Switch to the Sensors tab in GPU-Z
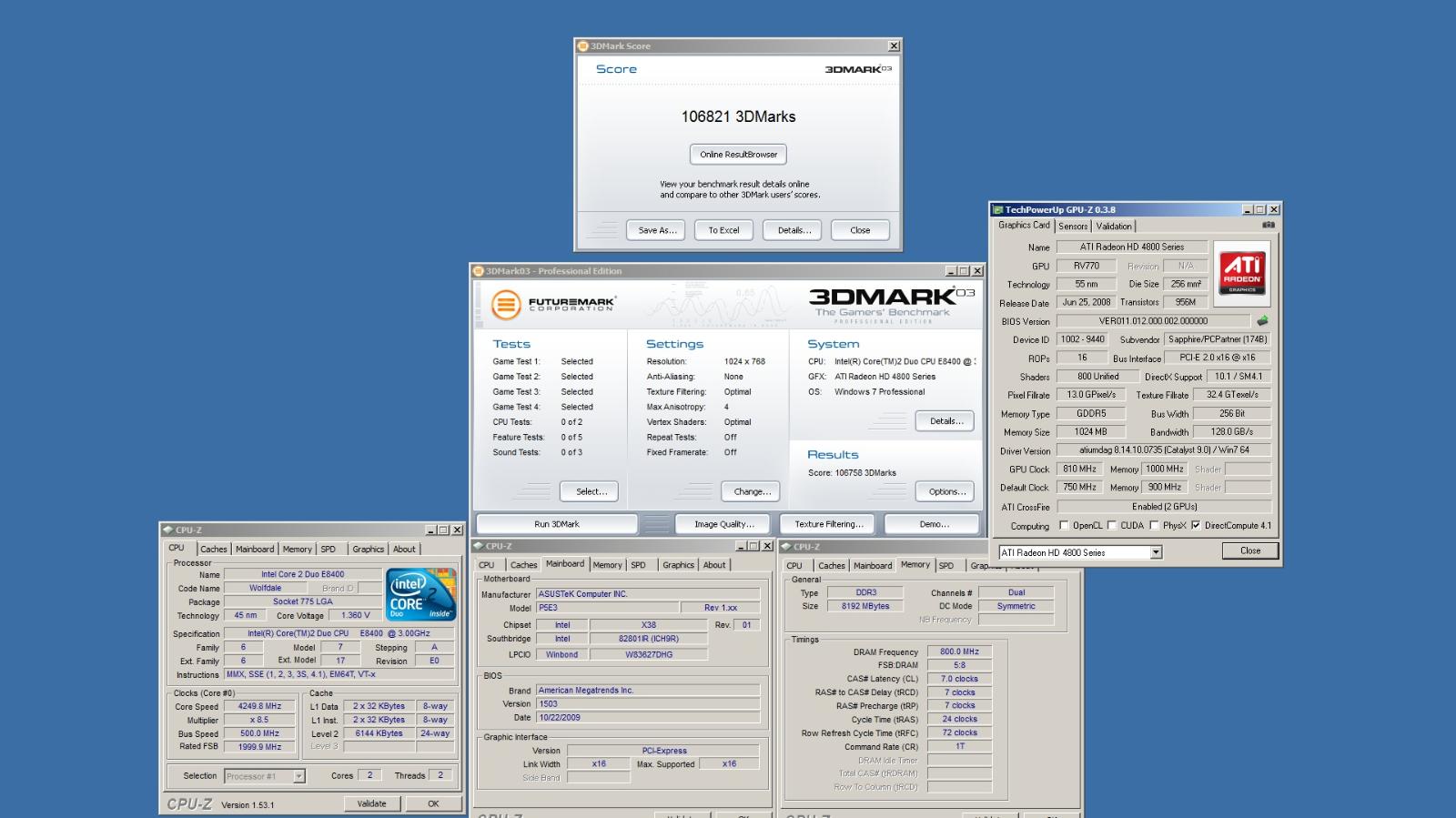 coord(1073,226)
